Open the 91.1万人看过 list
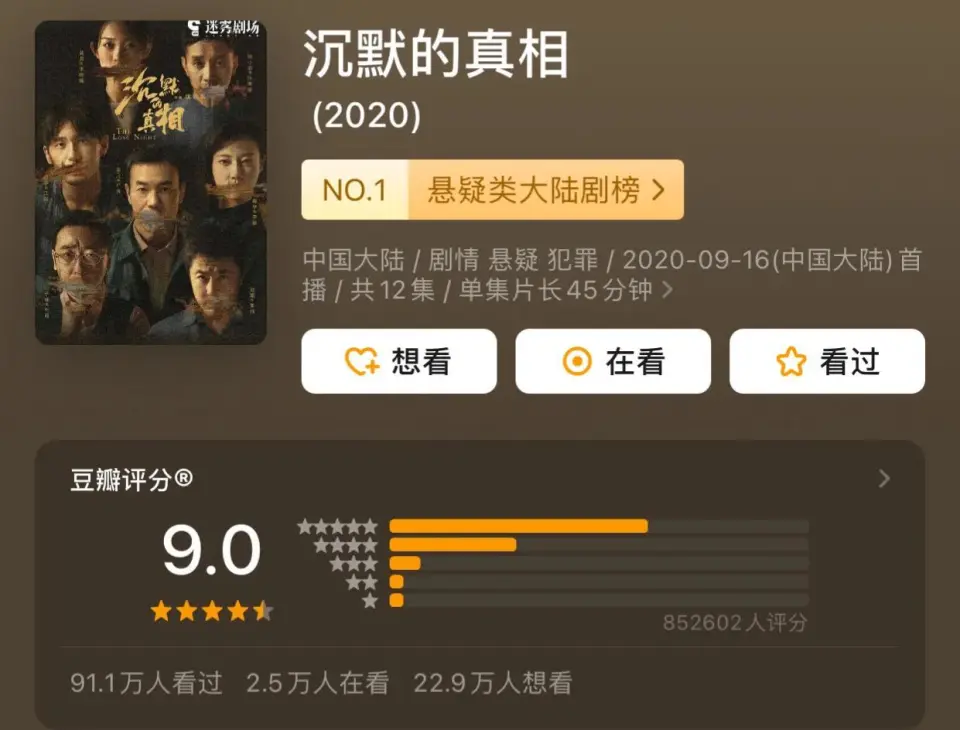 [146, 684]
